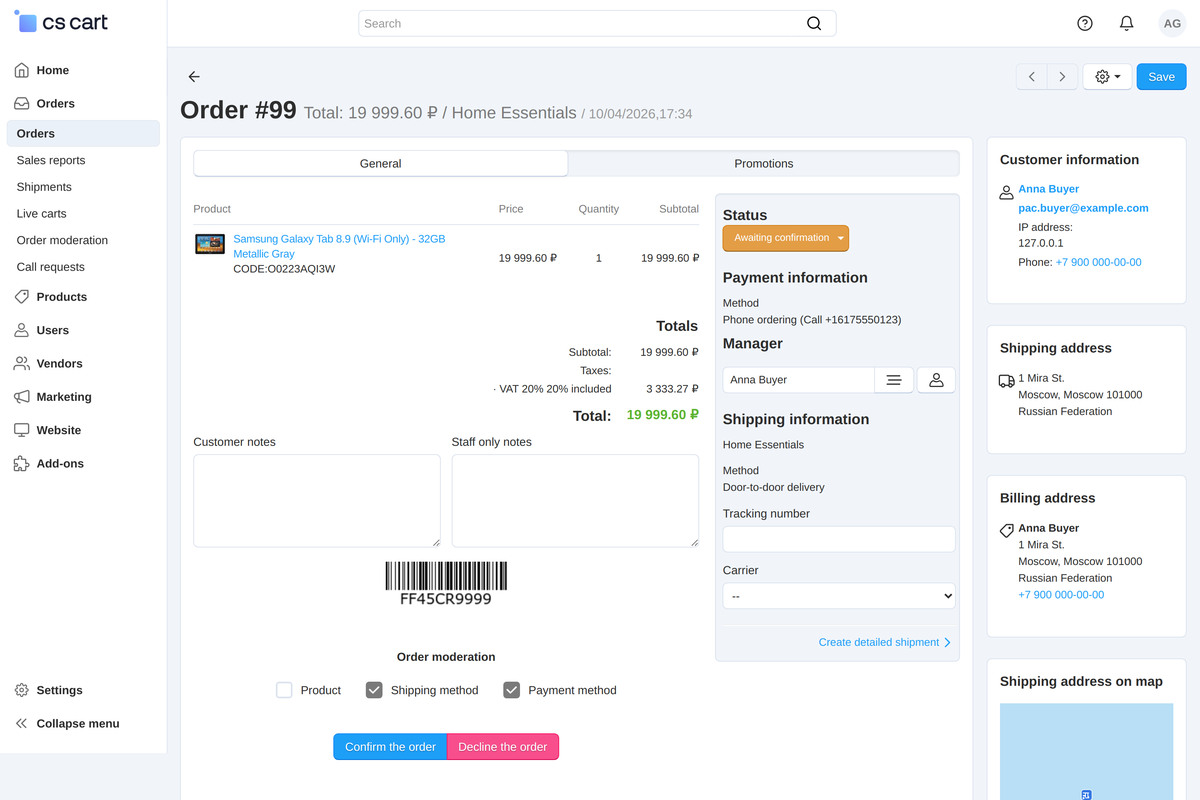Screen dimensions: 1200x800
Task: Open the Awaiting confirmation status dropdown
Action: point(785,238)
